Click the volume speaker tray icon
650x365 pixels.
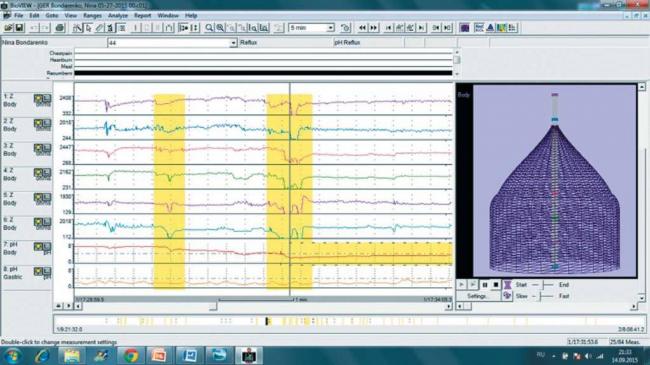[x=588, y=356]
